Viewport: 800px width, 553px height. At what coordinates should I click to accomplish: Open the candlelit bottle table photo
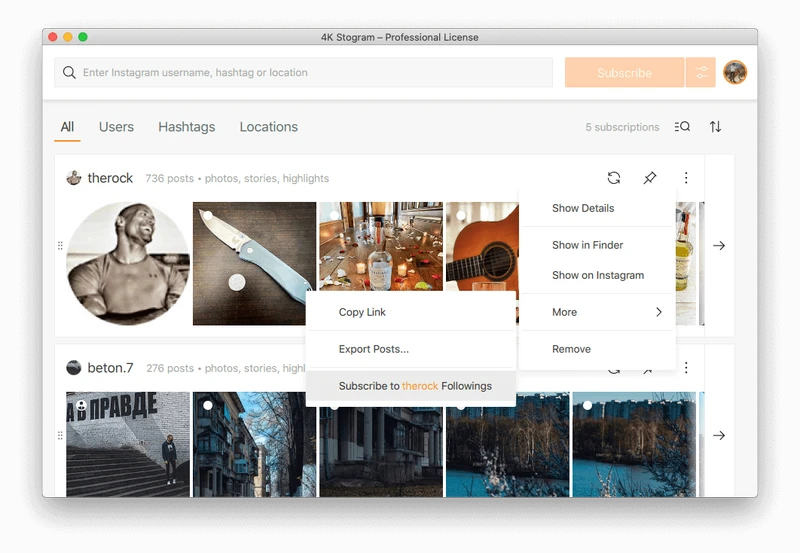(x=381, y=246)
